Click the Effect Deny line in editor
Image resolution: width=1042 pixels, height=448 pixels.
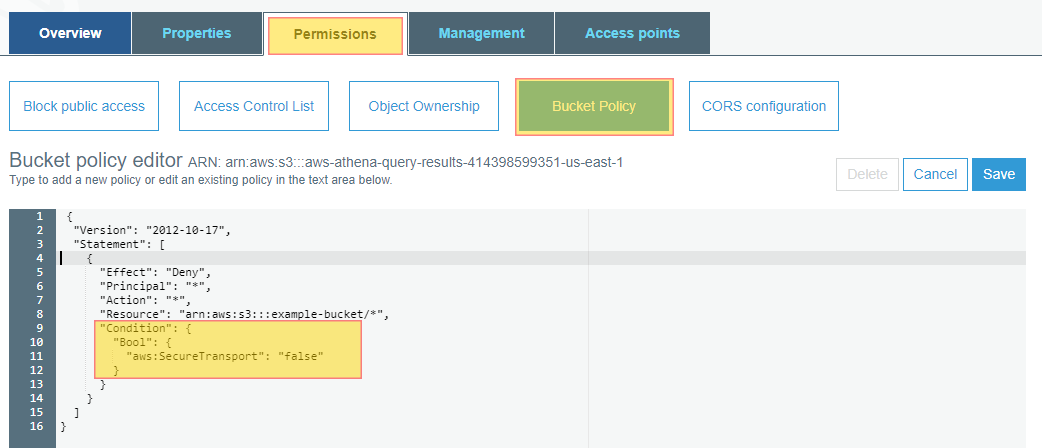tap(155, 272)
